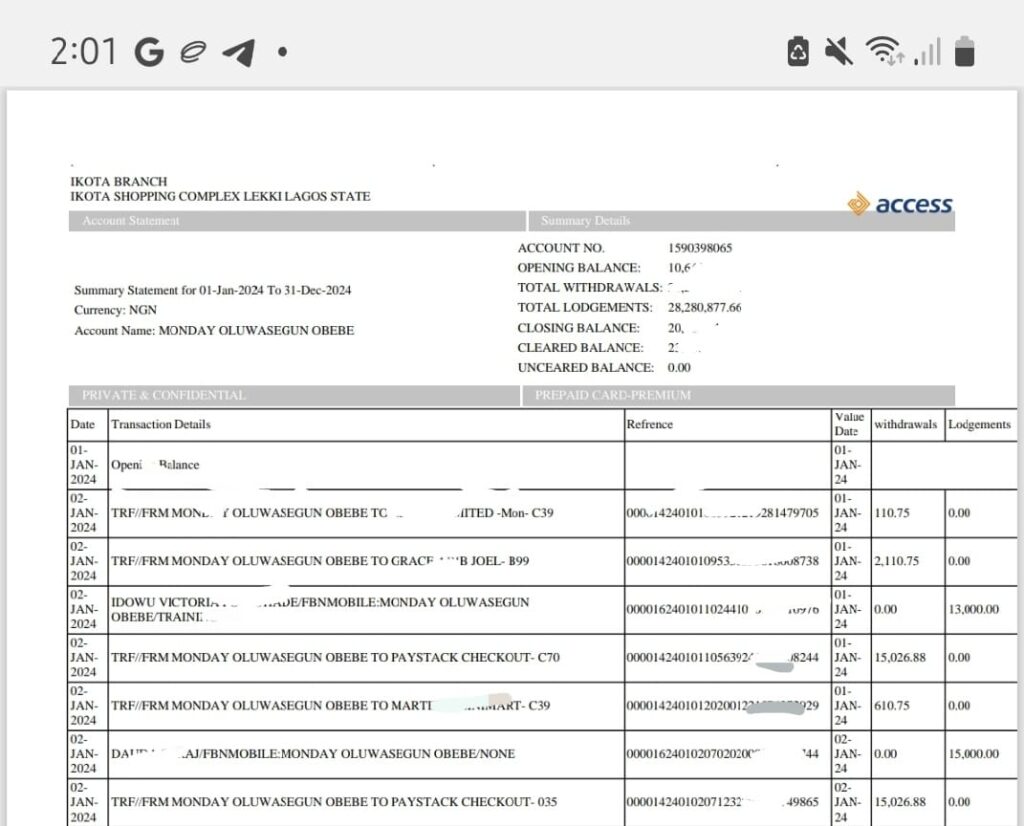The width and height of the screenshot is (1024, 826).
Task: Select the TOTAL WITHDRAWALS label
Action: [590, 287]
